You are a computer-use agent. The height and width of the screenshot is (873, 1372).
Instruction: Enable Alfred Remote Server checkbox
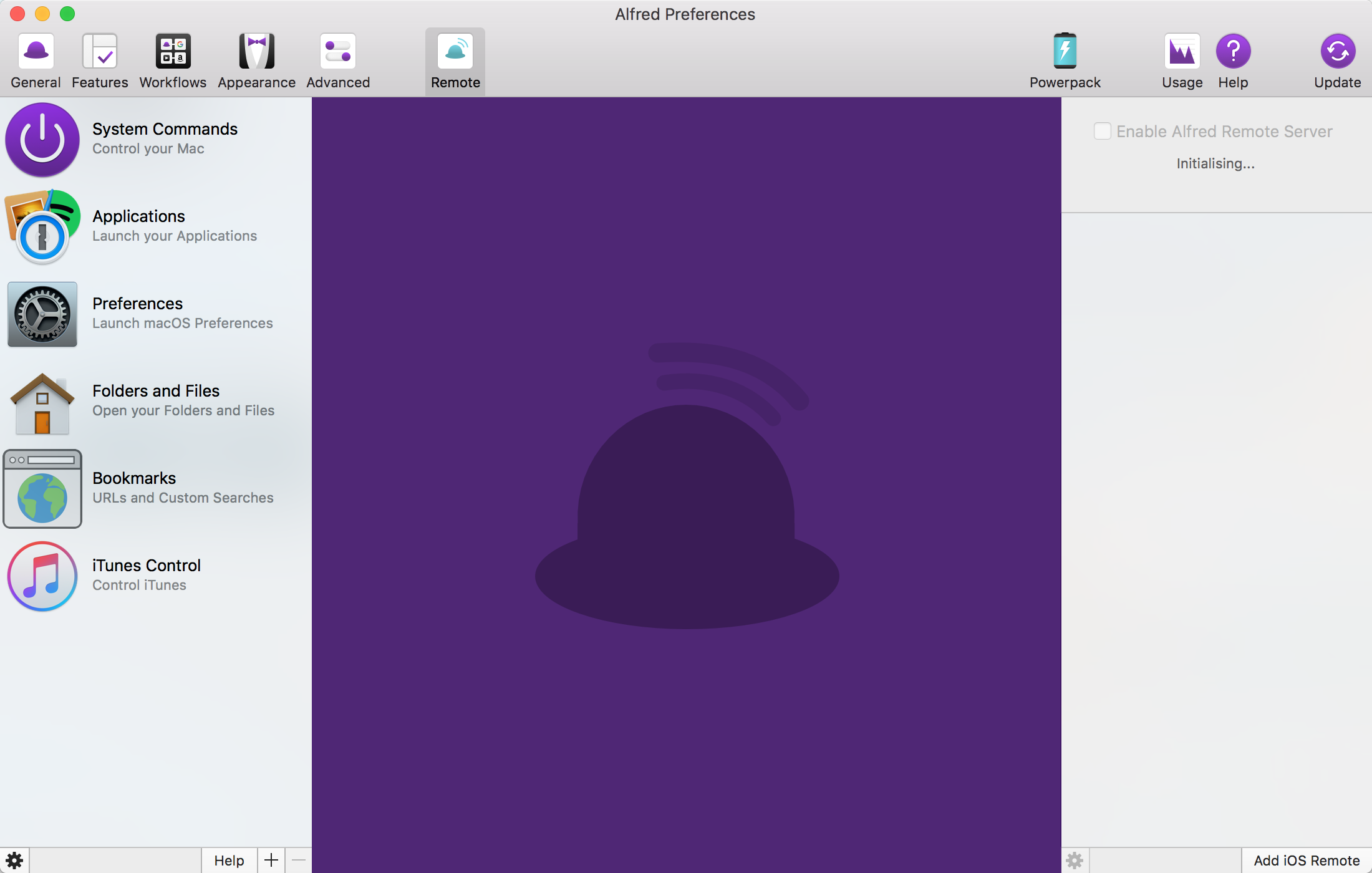pyautogui.click(x=1102, y=132)
